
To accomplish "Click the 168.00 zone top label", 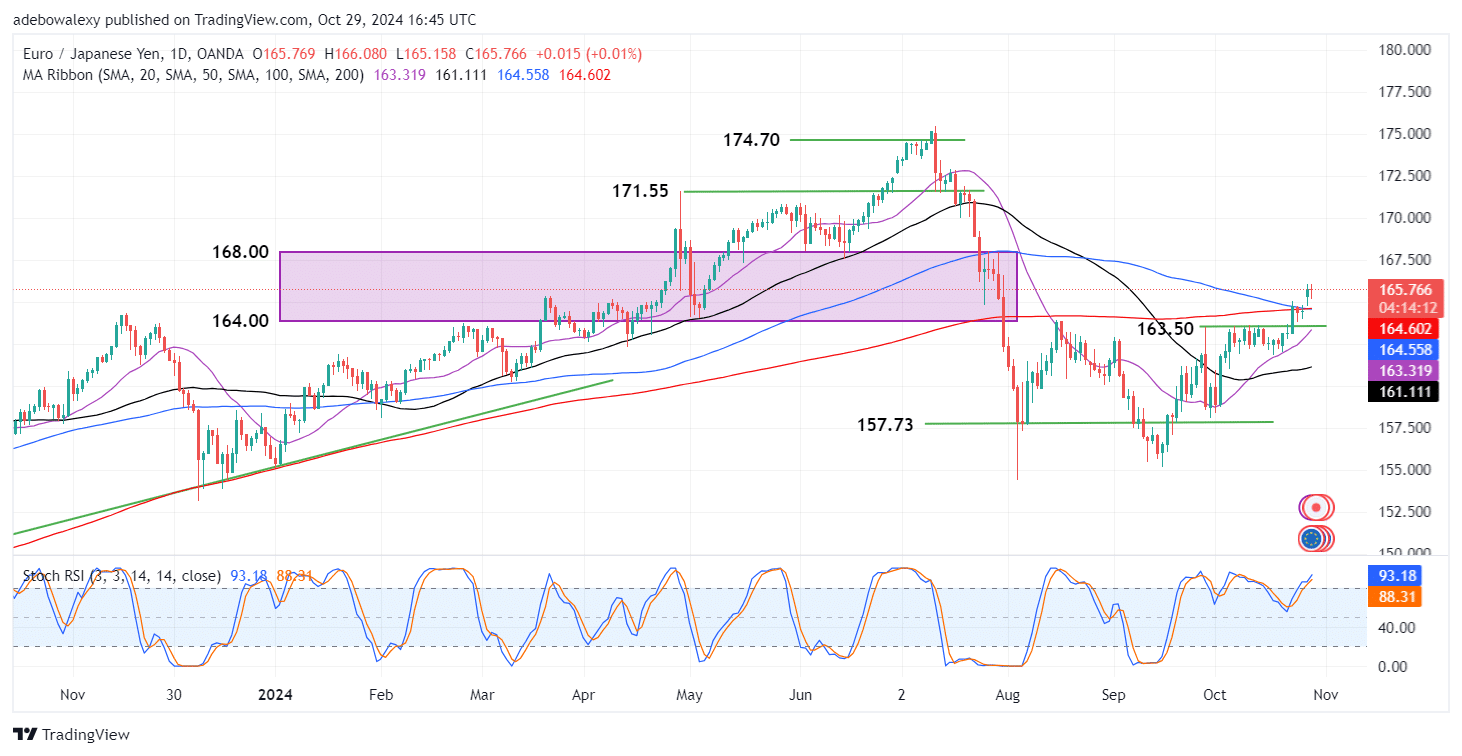I will (x=240, y=252).
